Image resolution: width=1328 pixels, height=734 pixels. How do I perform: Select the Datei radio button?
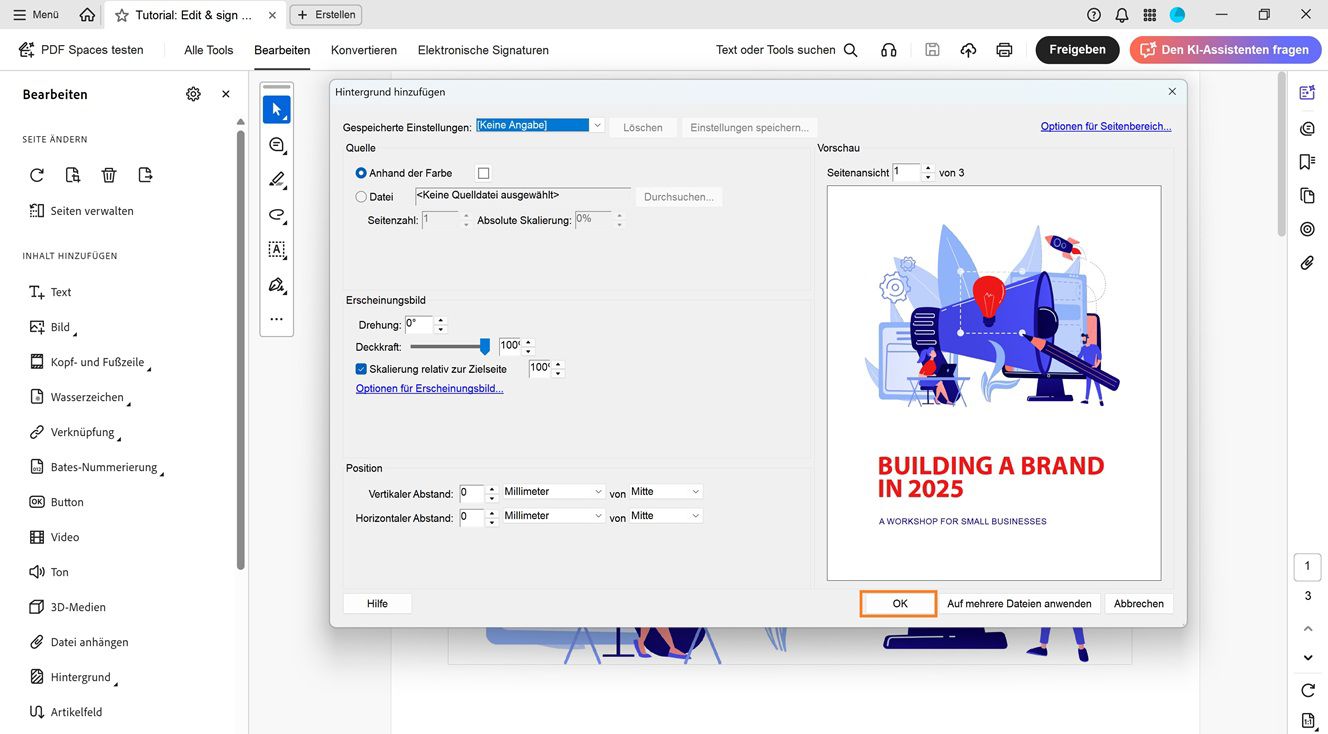(x=361, y=197)
